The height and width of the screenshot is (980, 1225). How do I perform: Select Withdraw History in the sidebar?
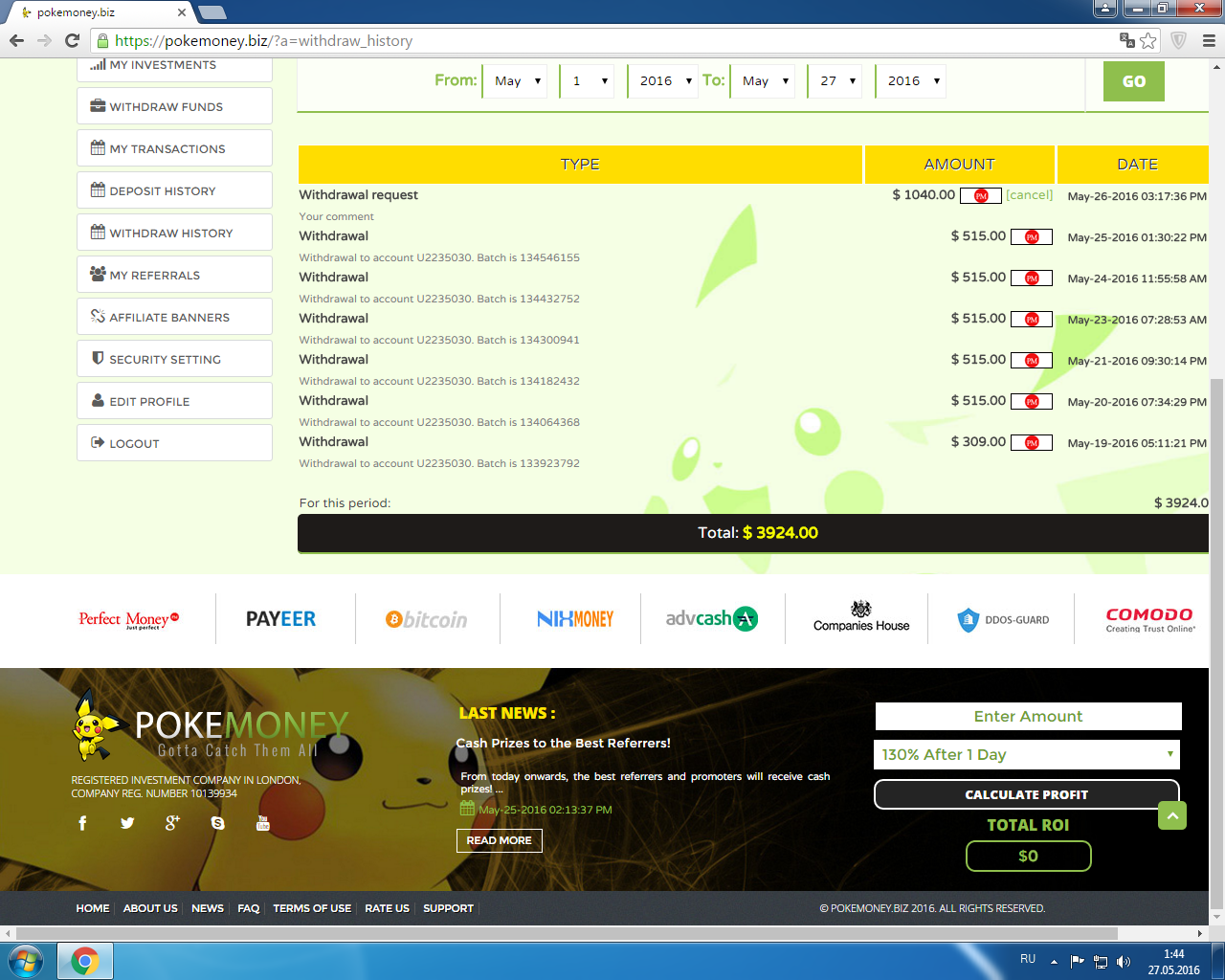pos(174,233)
